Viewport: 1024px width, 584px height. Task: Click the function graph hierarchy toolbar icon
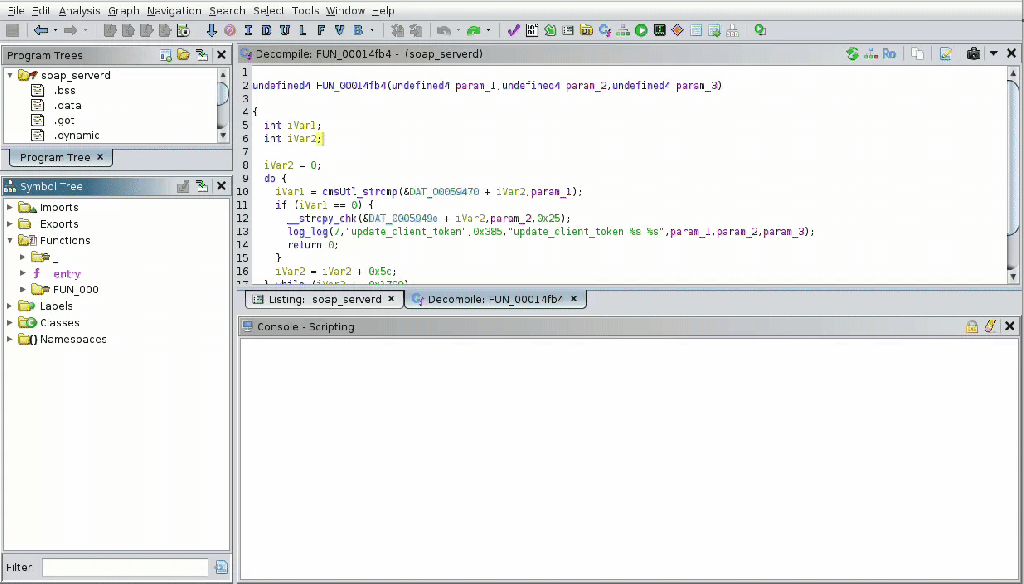[623, 30]
